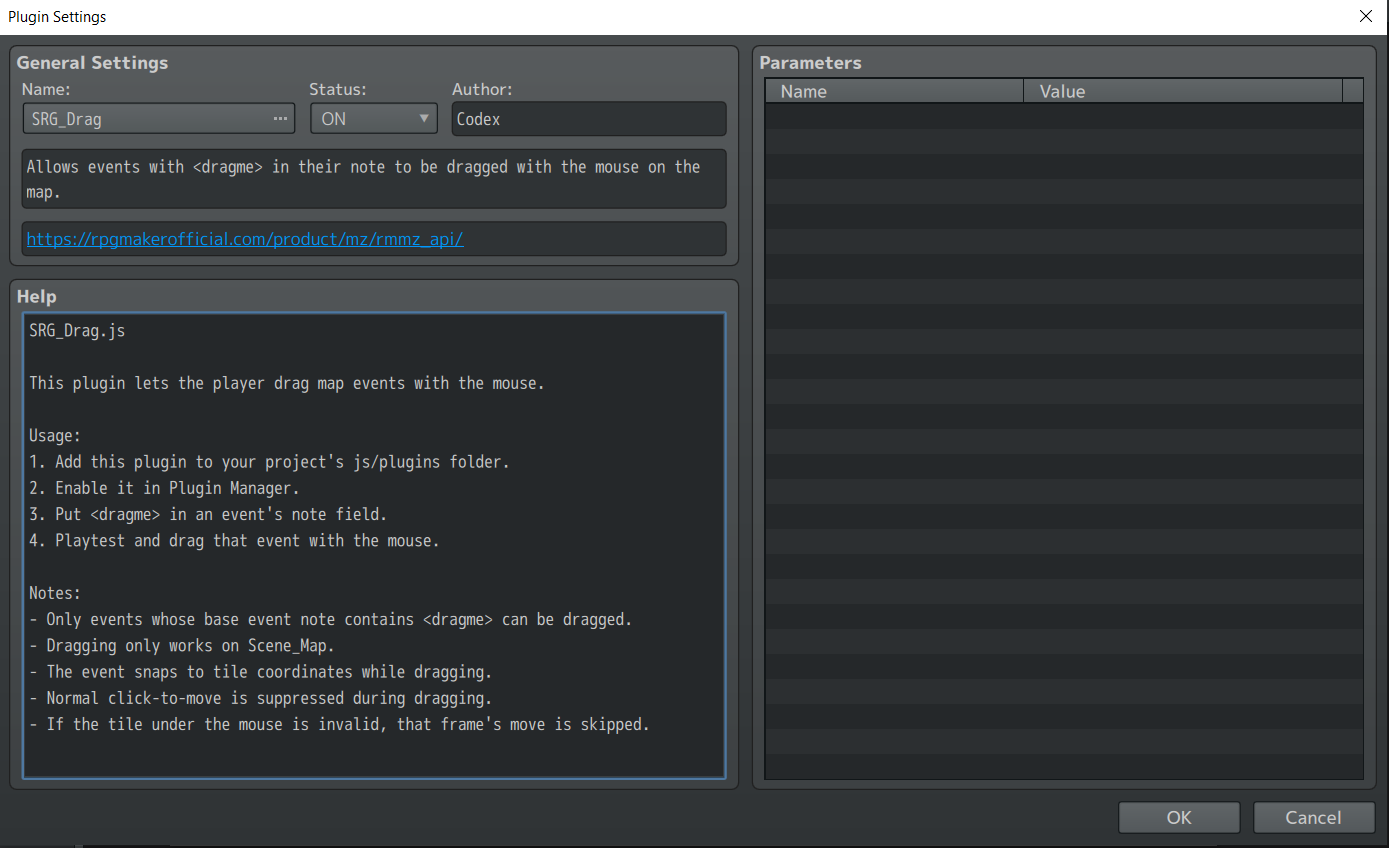Click the 'Enable it in Plugin Manager' line
Image resolution: width=1389 pixels, height=848 pixels.
pos(164,488)
